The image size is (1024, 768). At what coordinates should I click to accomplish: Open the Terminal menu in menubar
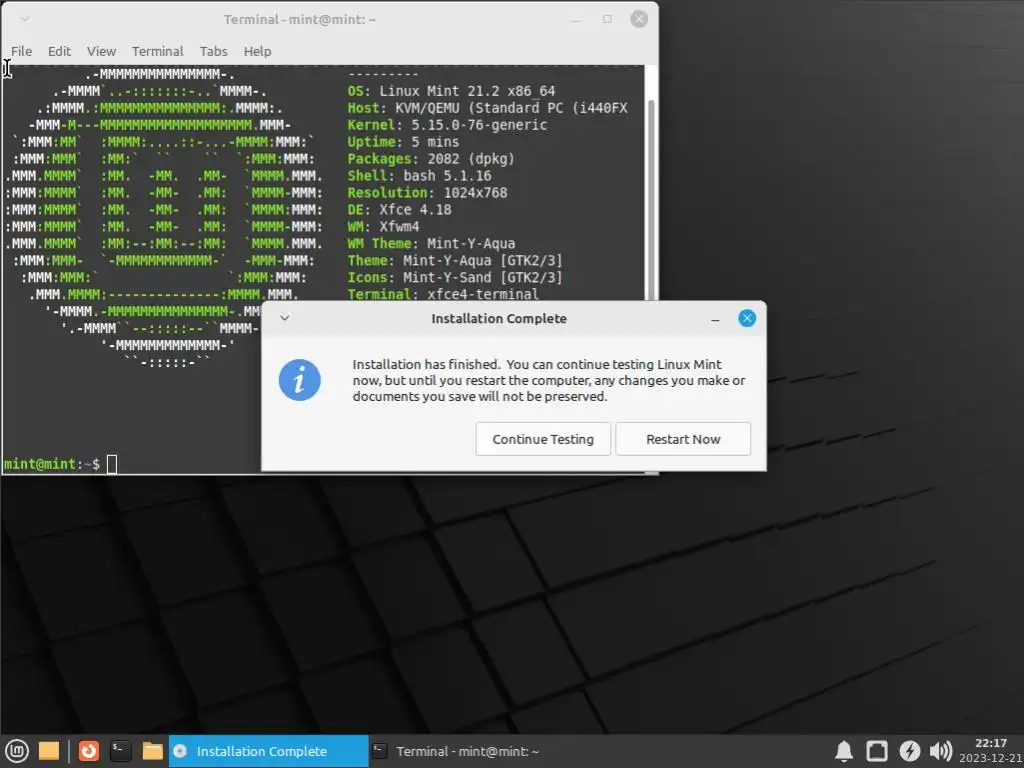[x=157, y=51]
